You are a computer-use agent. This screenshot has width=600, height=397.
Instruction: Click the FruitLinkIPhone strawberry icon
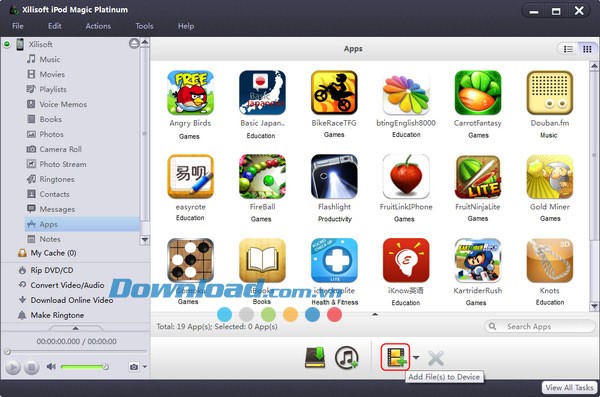click(x=406, y=176)
